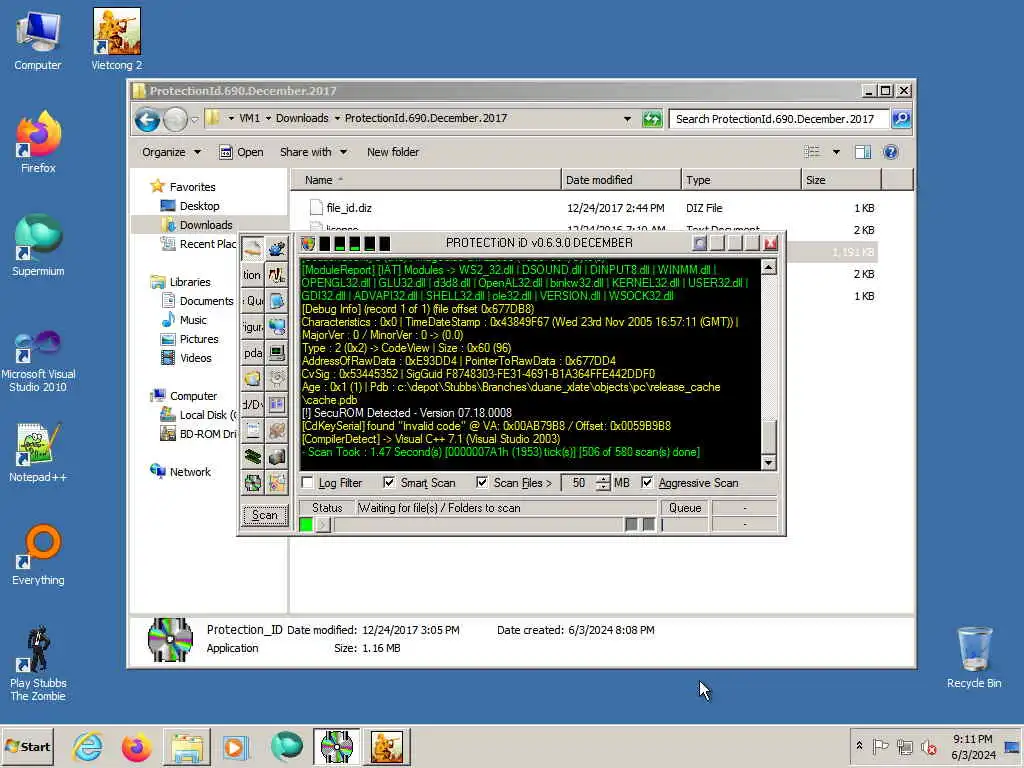Open the Share with dropdown

tap(313, 152)
